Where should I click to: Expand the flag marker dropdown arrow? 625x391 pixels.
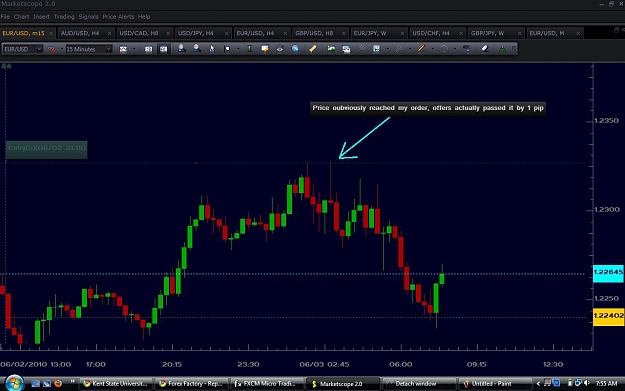pyautogui.click(x=238, y=49)
